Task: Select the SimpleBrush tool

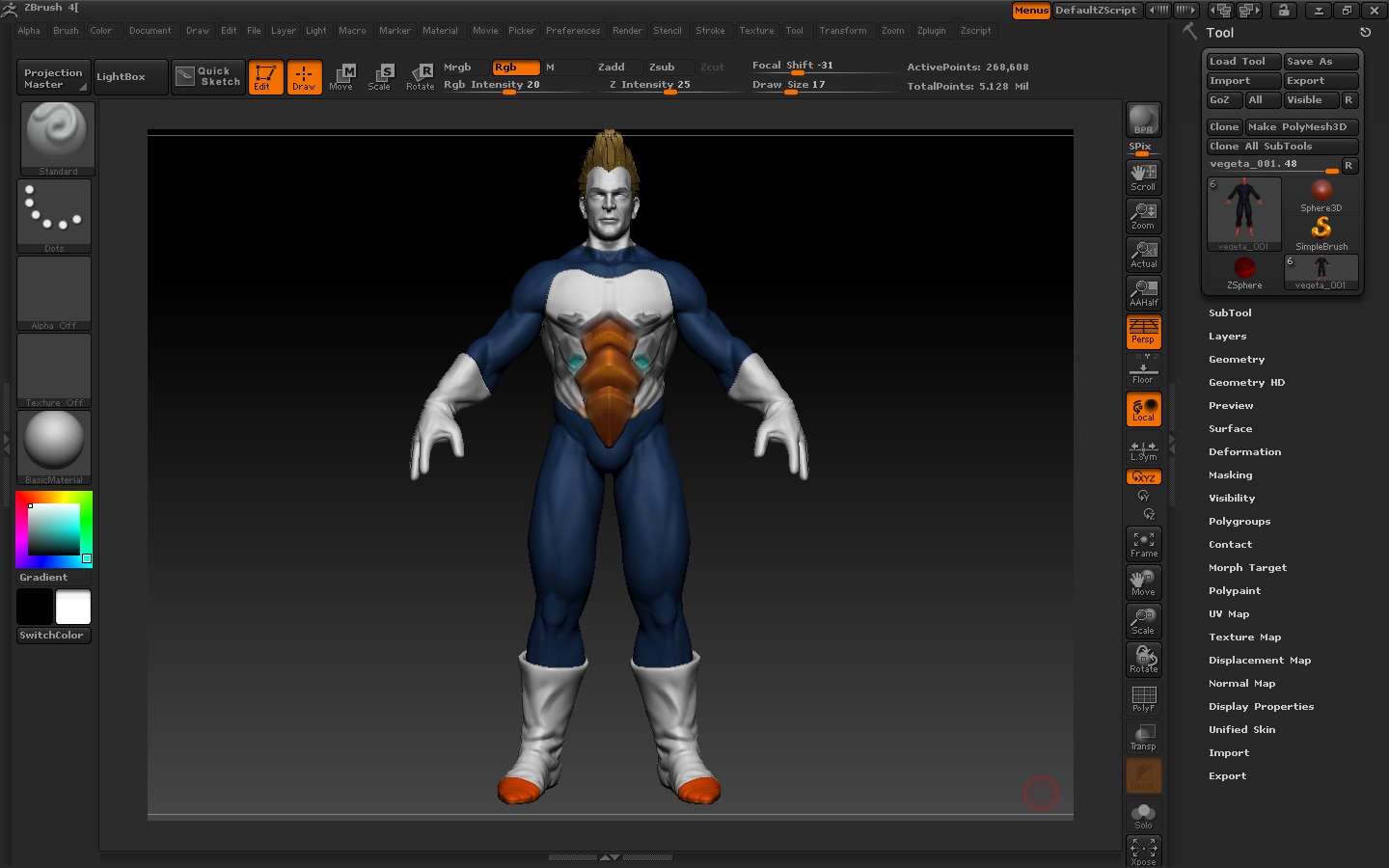Action: tap(1321, 233)
